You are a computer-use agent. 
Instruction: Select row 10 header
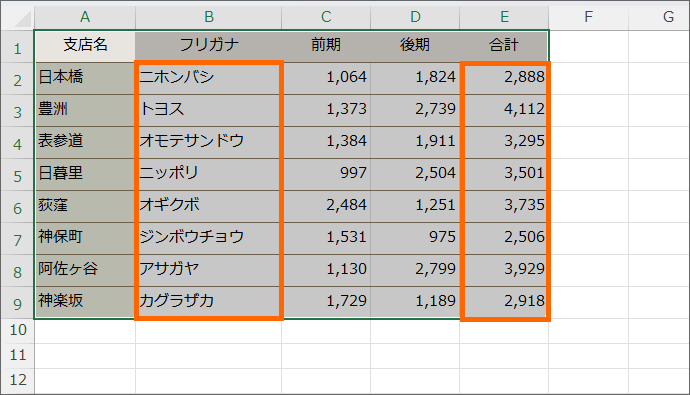(18, 331)
